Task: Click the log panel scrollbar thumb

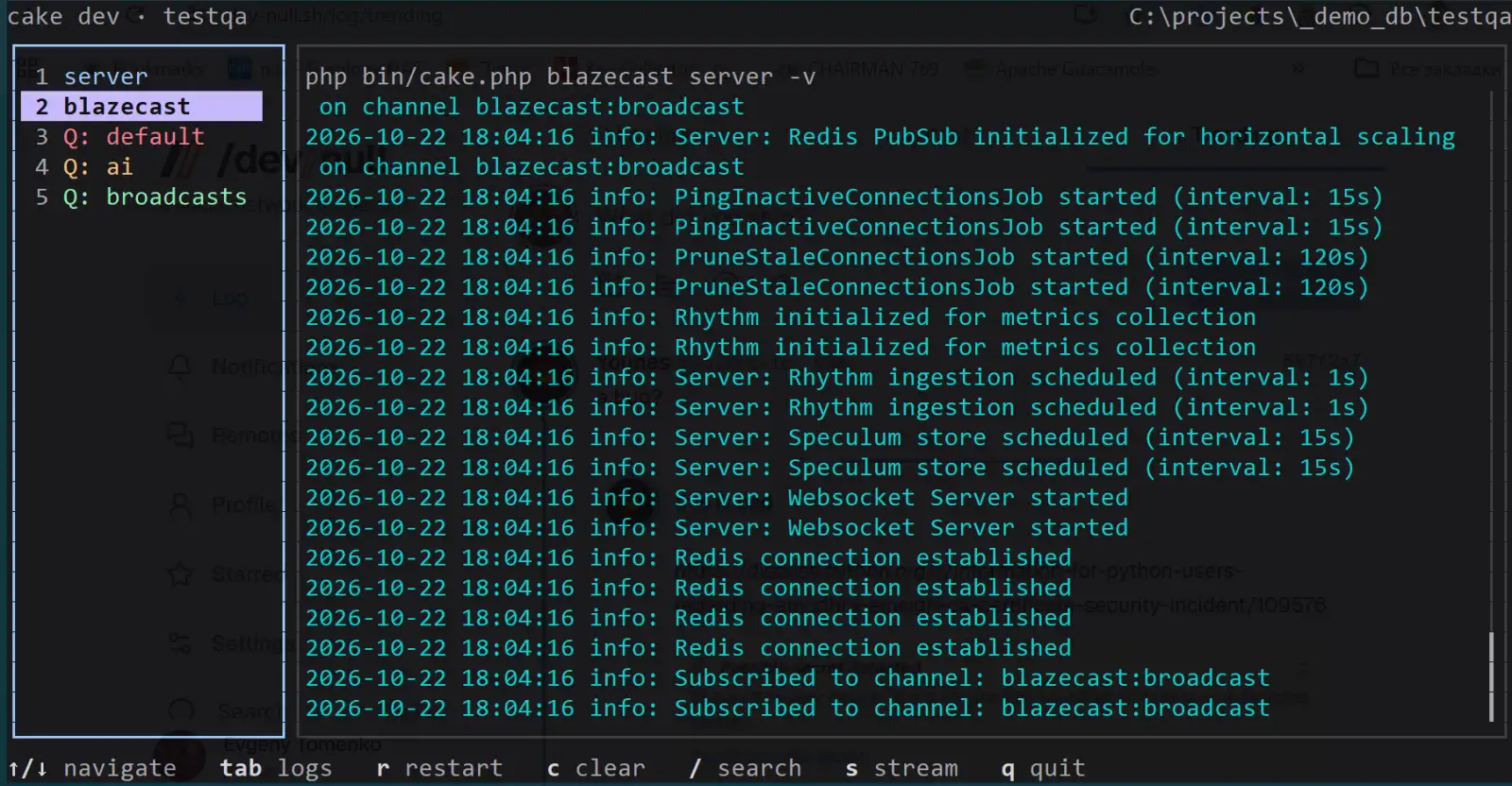Action: click(x=1491, y=676)
